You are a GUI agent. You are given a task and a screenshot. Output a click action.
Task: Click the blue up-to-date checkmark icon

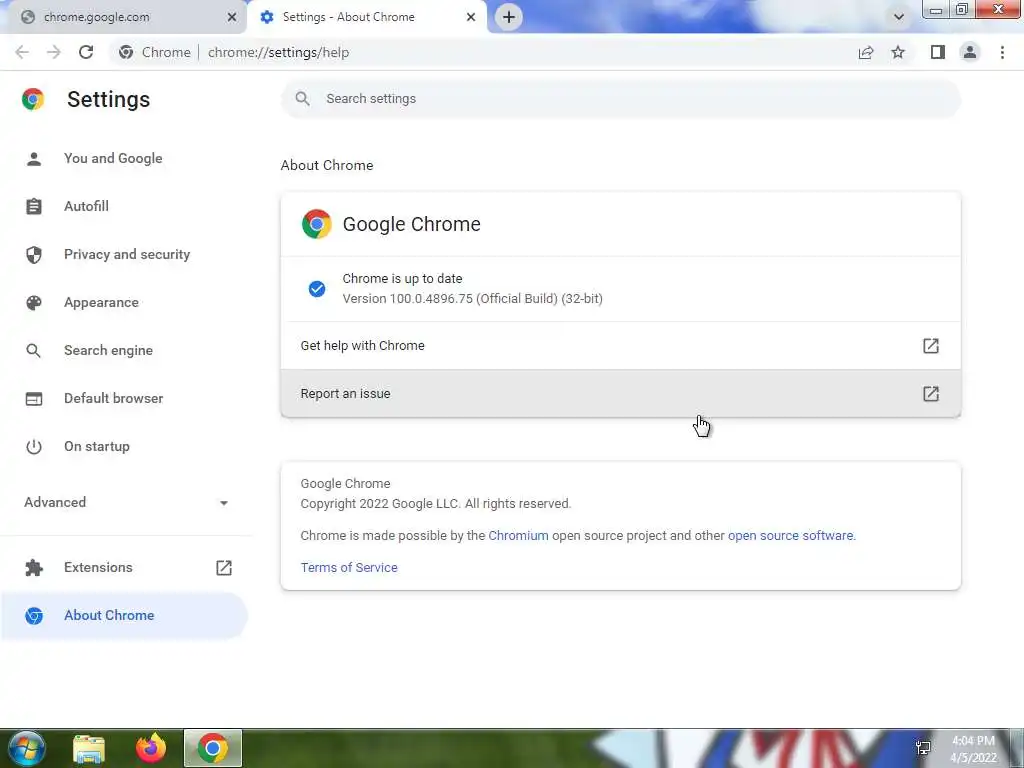tap(317, 289)
